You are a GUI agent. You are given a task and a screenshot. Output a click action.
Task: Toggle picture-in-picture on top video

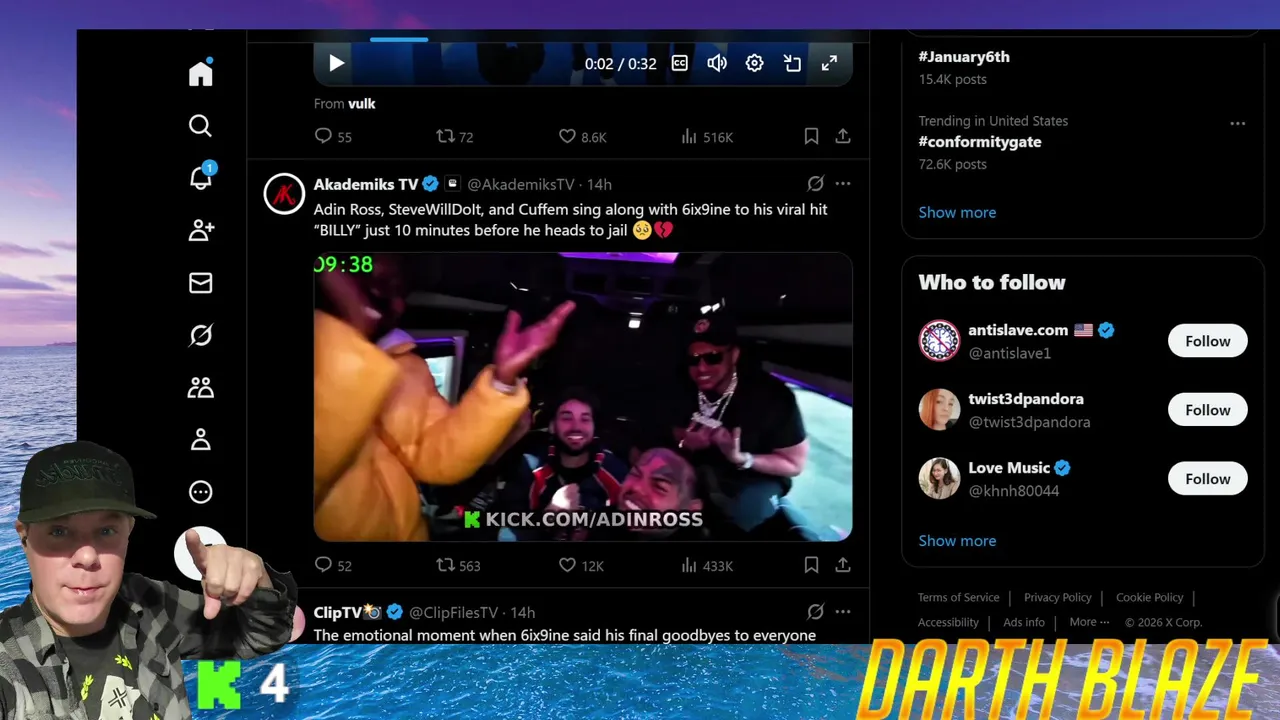pyautogui.click(x=792, y=63)
